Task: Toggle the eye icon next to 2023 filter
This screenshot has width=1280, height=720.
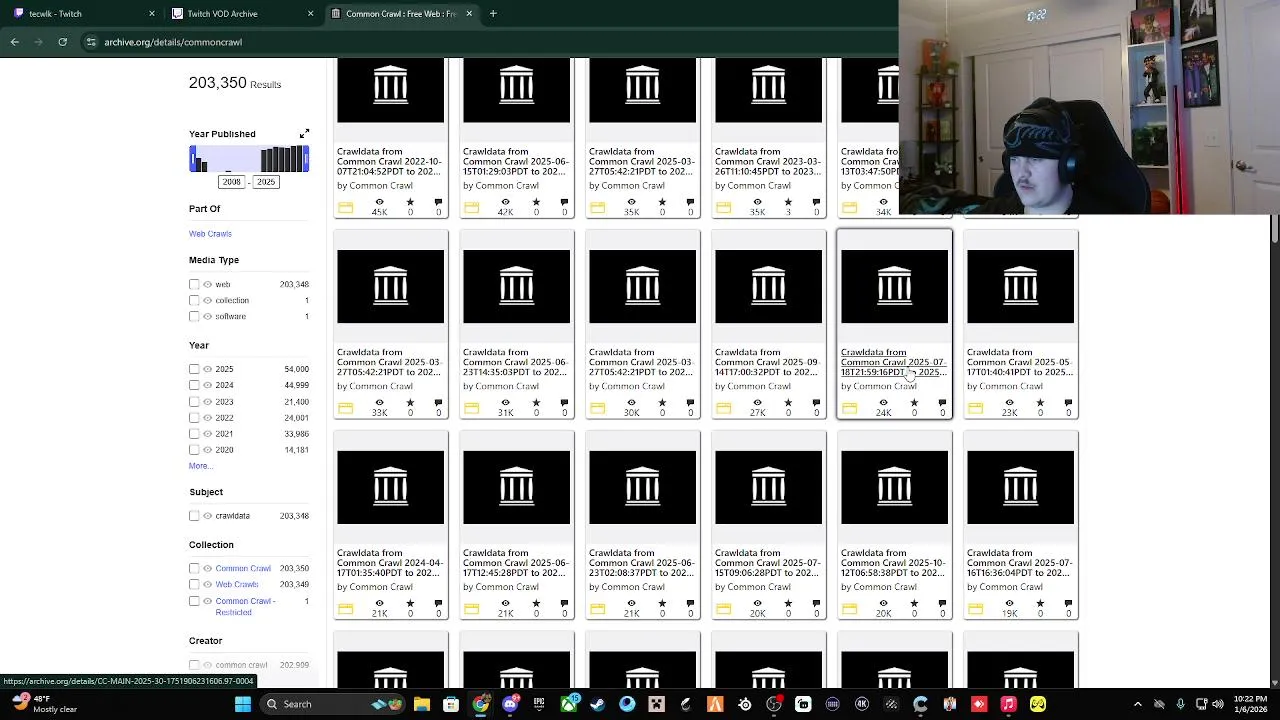Action: (x=207, y=402)
